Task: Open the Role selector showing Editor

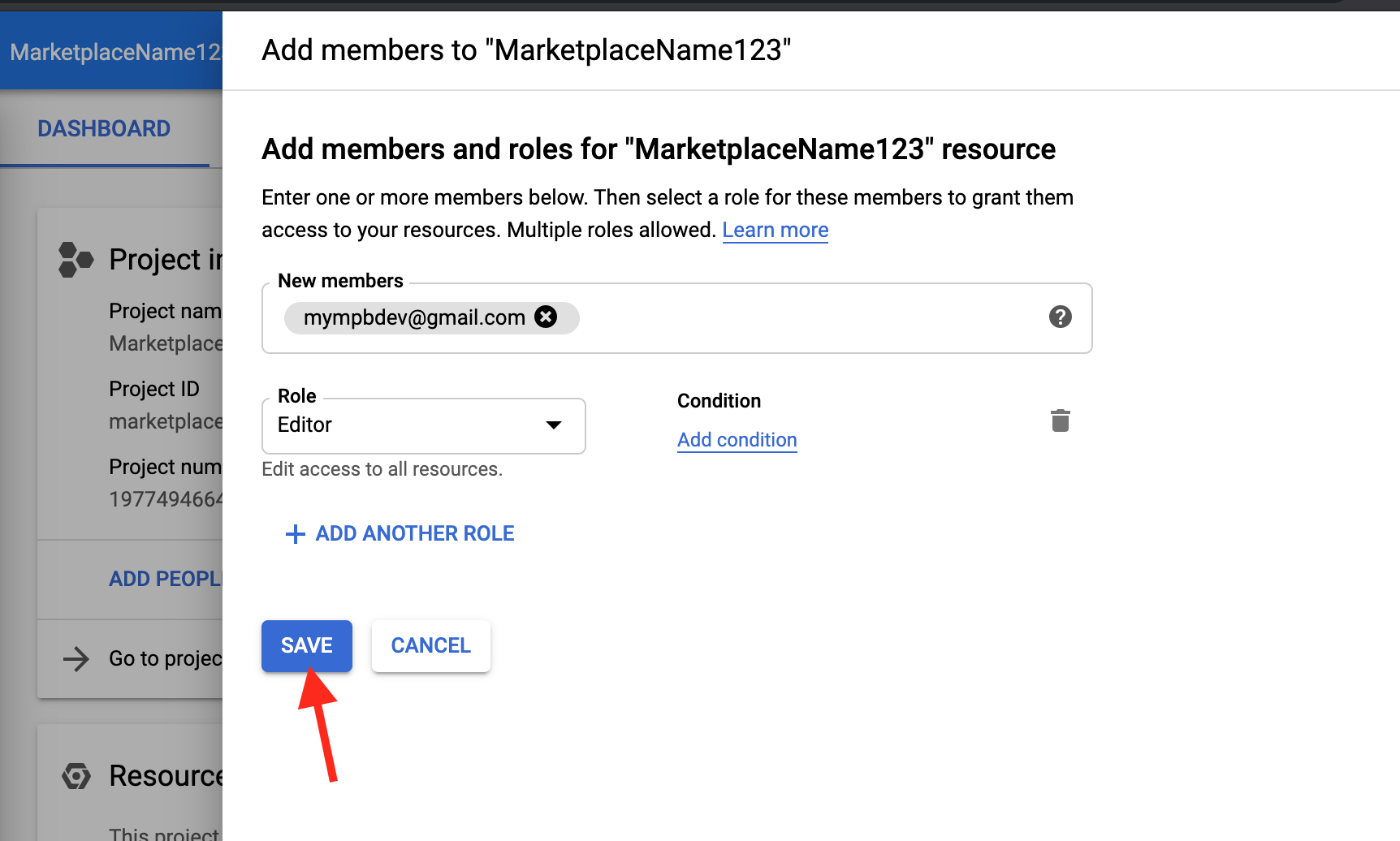Action: point(406,425)
